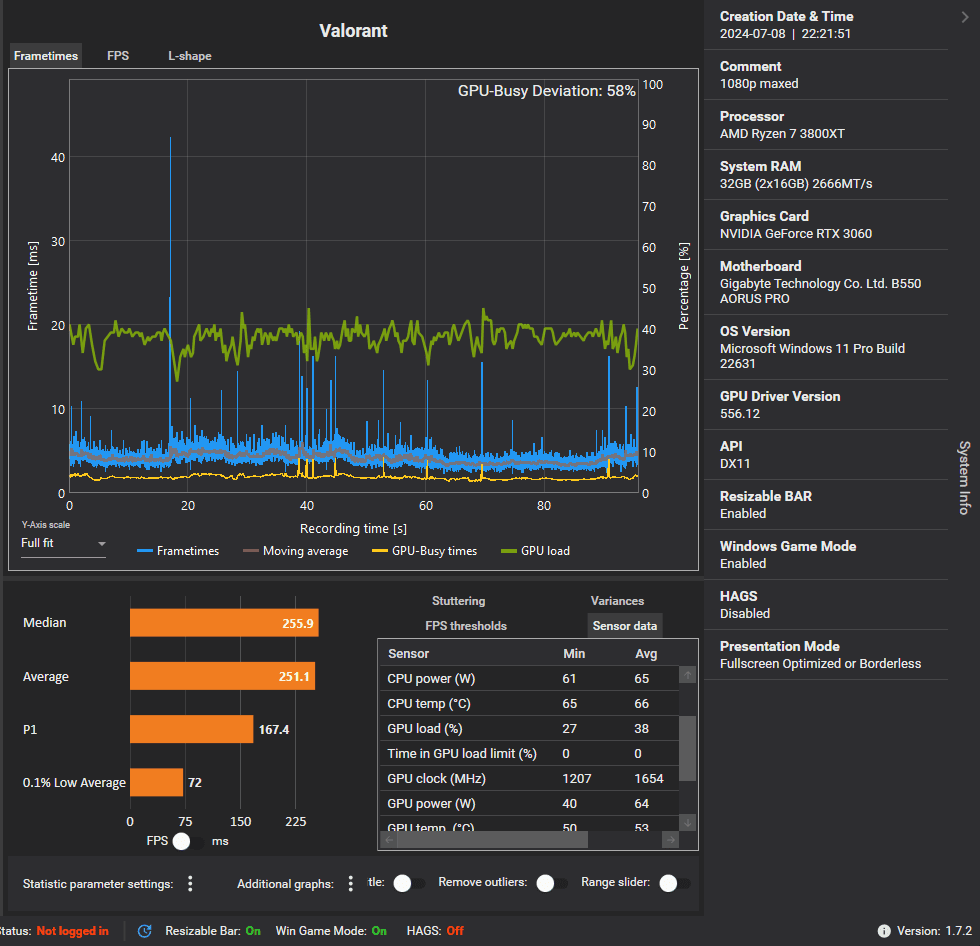980x946 pixels.
Task: Switch the FPS / ms unit toggle
Action: point(187,841)
